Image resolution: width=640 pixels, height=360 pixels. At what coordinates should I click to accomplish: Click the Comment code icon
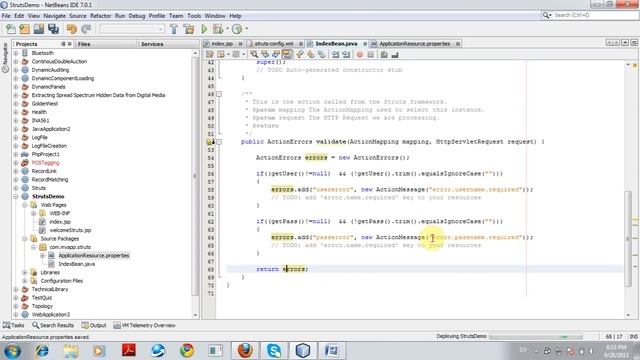click(384, 54)
